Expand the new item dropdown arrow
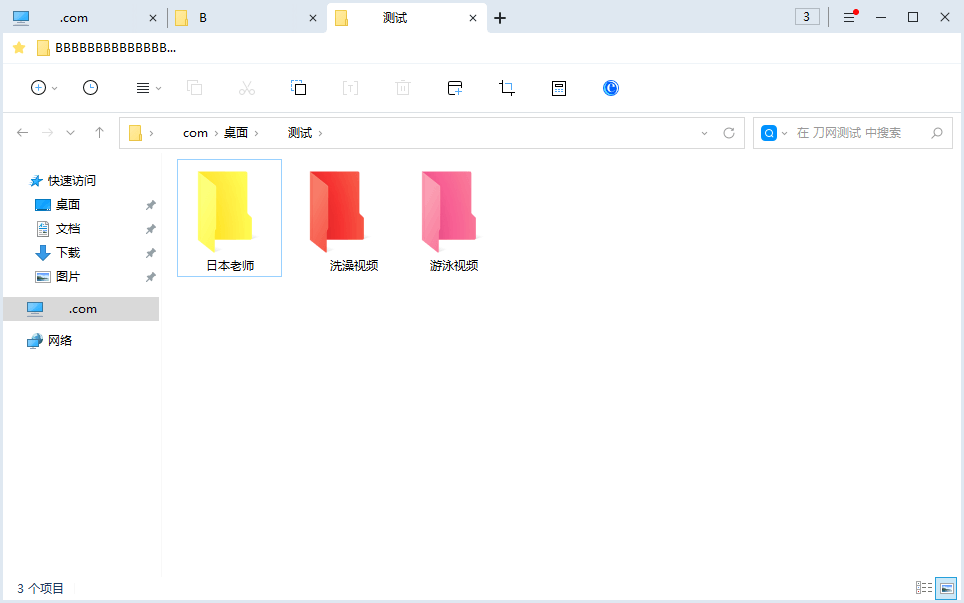The height and width of the screenshot is (603, 964). click(x=53, y=88)
